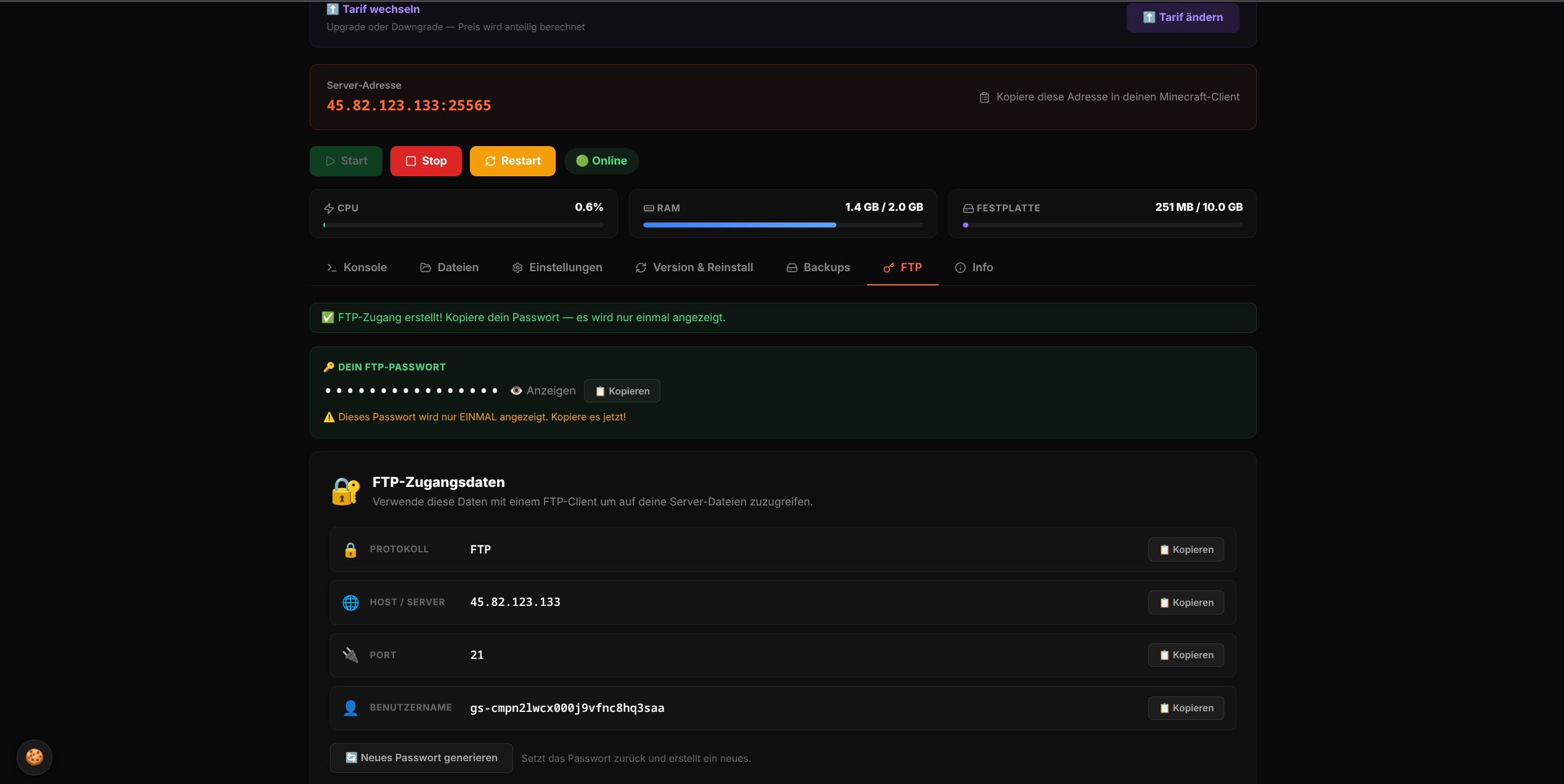The image size is (1564, 784).
Task: Click the server address 45.82.123.133:25565
Action: tap(408, 105)
